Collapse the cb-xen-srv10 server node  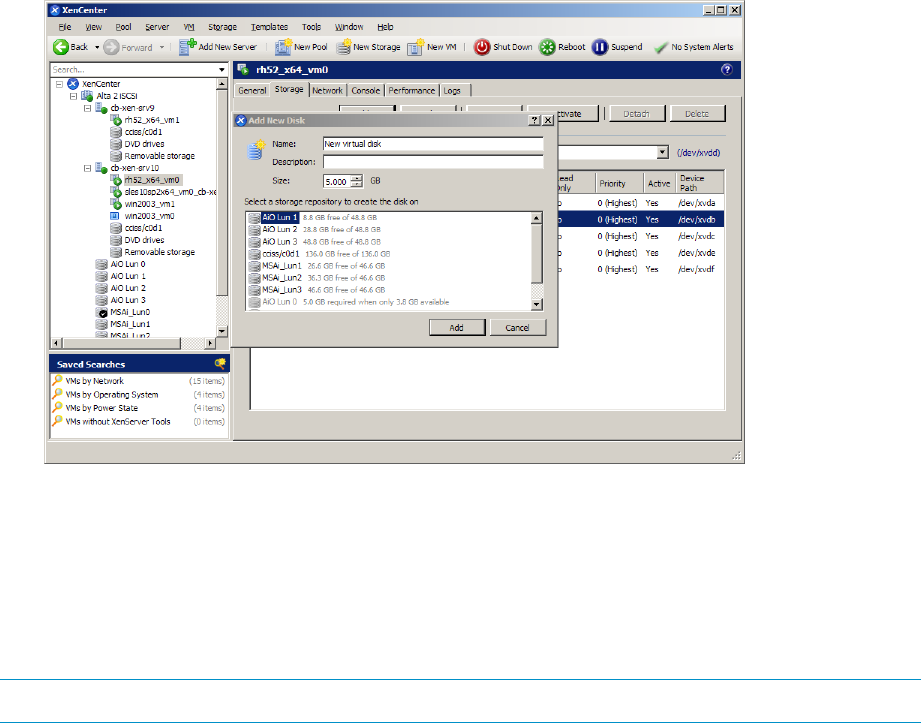pos(88,168)
